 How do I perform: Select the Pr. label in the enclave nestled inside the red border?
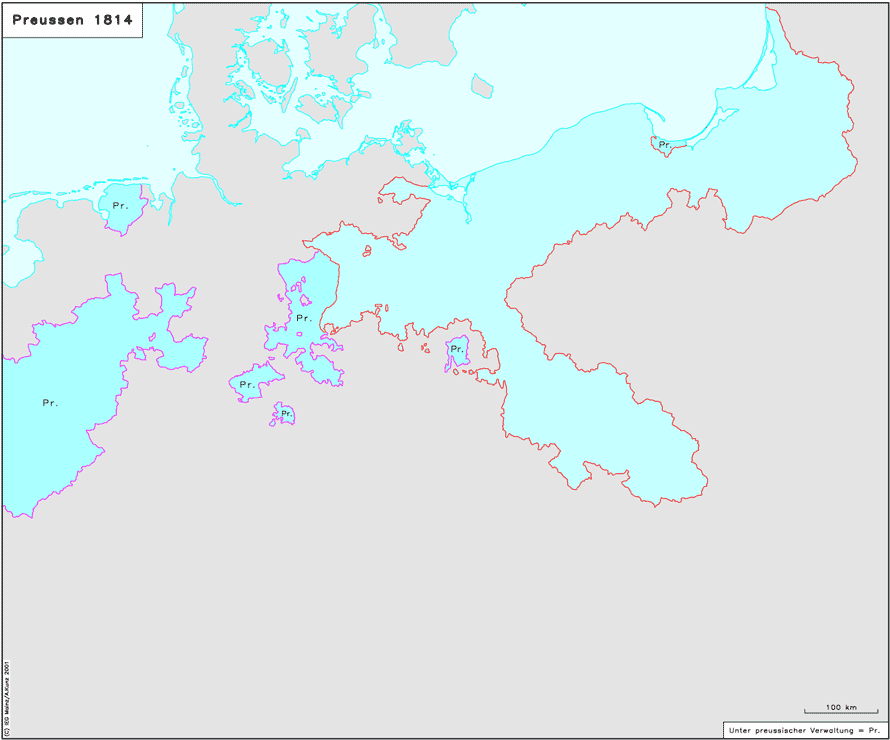(x=457, y=349)
